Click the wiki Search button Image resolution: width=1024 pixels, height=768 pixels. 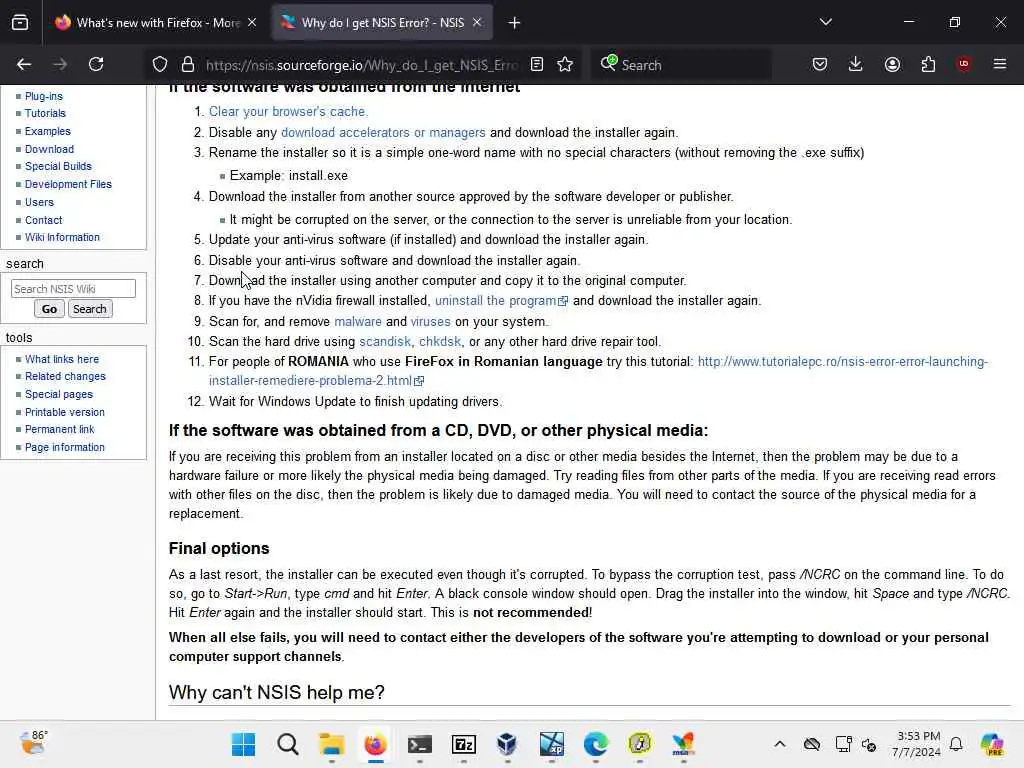click(x=90, y=309)
